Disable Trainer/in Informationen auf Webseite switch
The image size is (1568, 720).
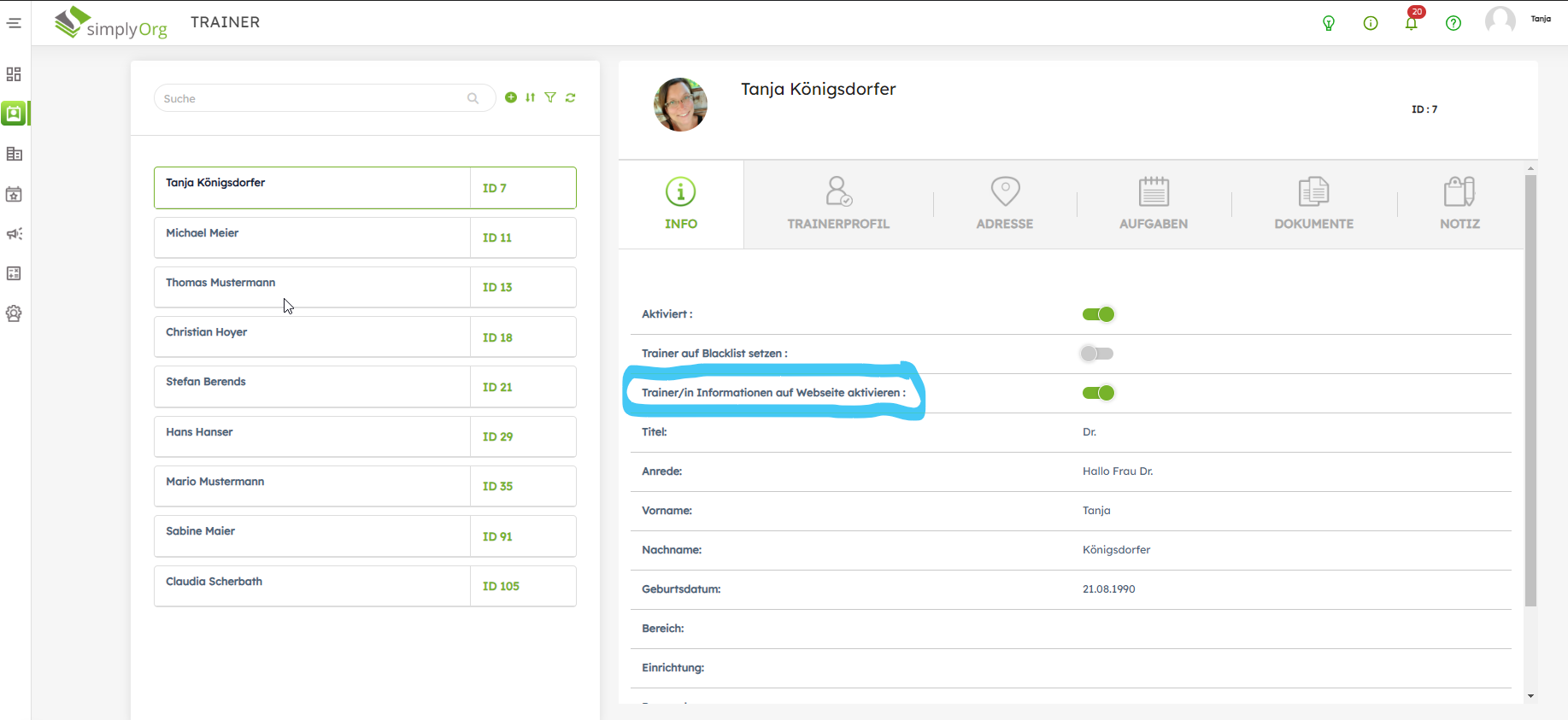click(x=1098, y=393)
